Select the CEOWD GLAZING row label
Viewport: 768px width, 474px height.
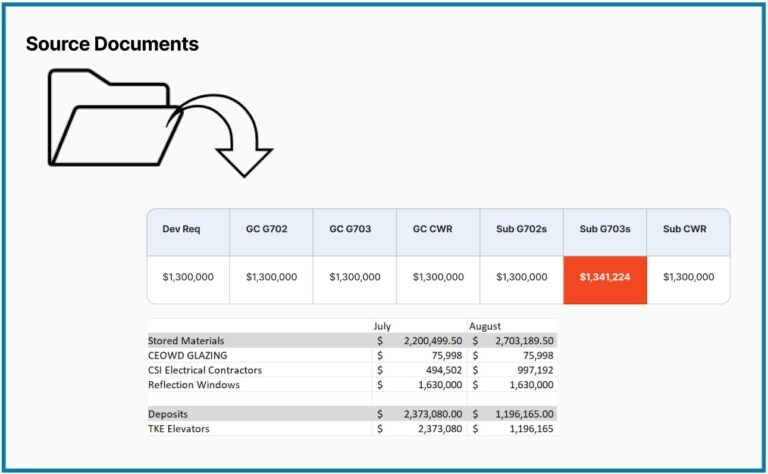click(188, 356)
